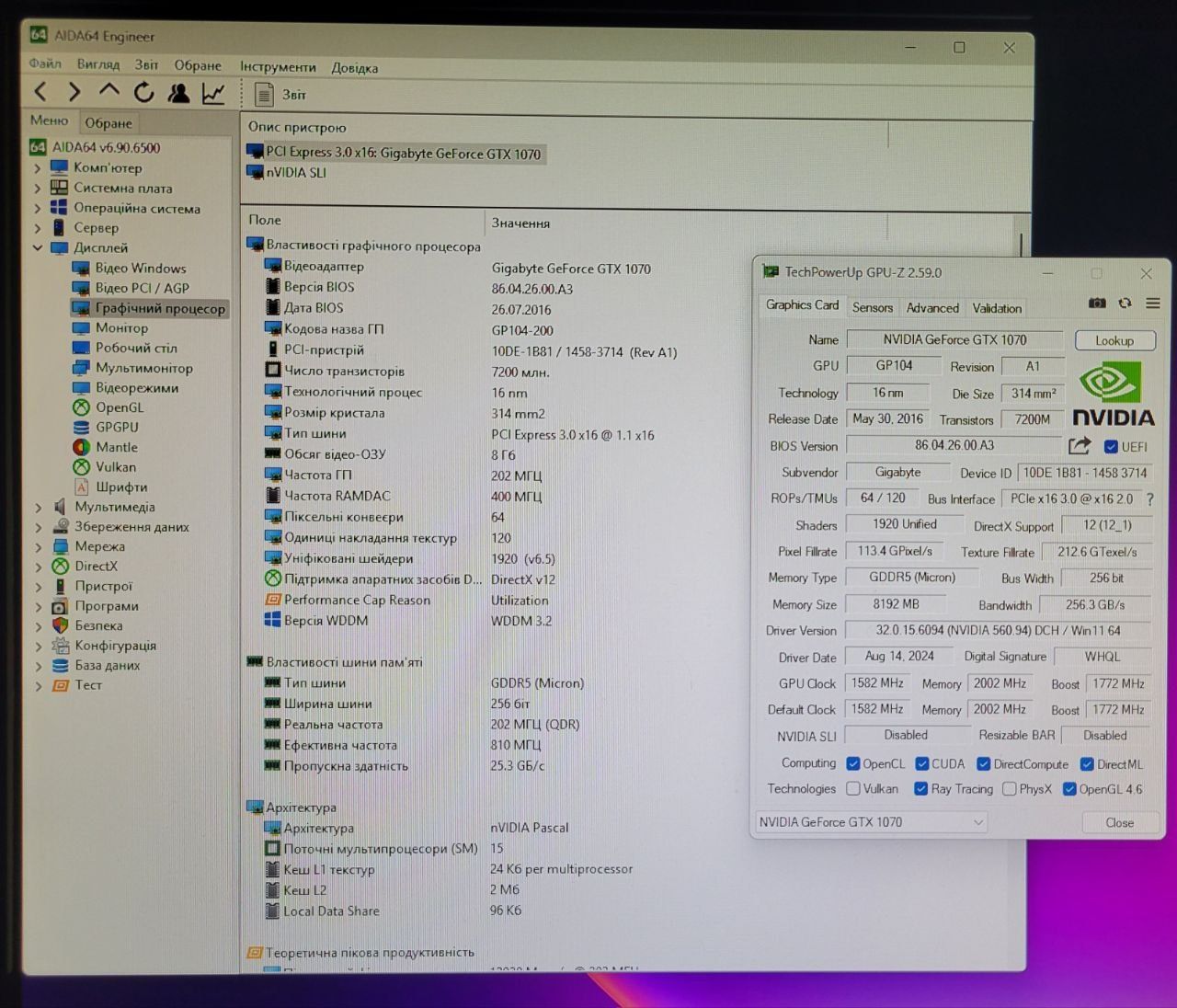This screenshot has height=1008, width=1177.
Task: Toggle the OpenGL 4.6 checkbox
Action: point(1069,789)
